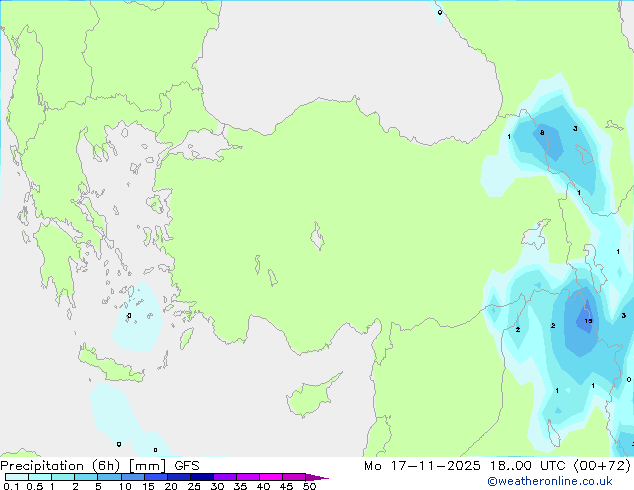Click the 45–50 mm legend color swatch
The width and height of the screenshot is (634, 490).
[294, 477]
